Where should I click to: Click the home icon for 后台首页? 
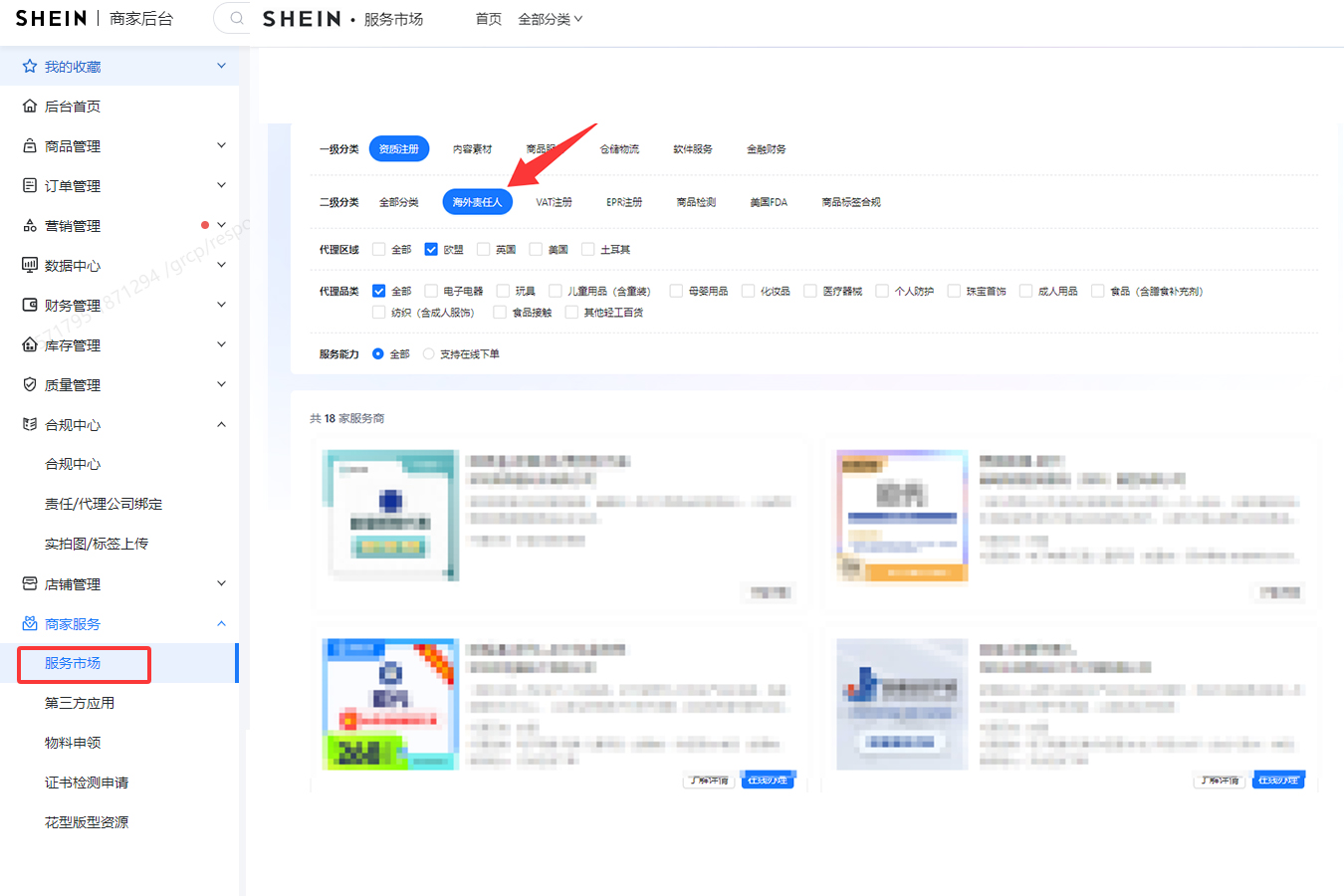click(30, 107)
